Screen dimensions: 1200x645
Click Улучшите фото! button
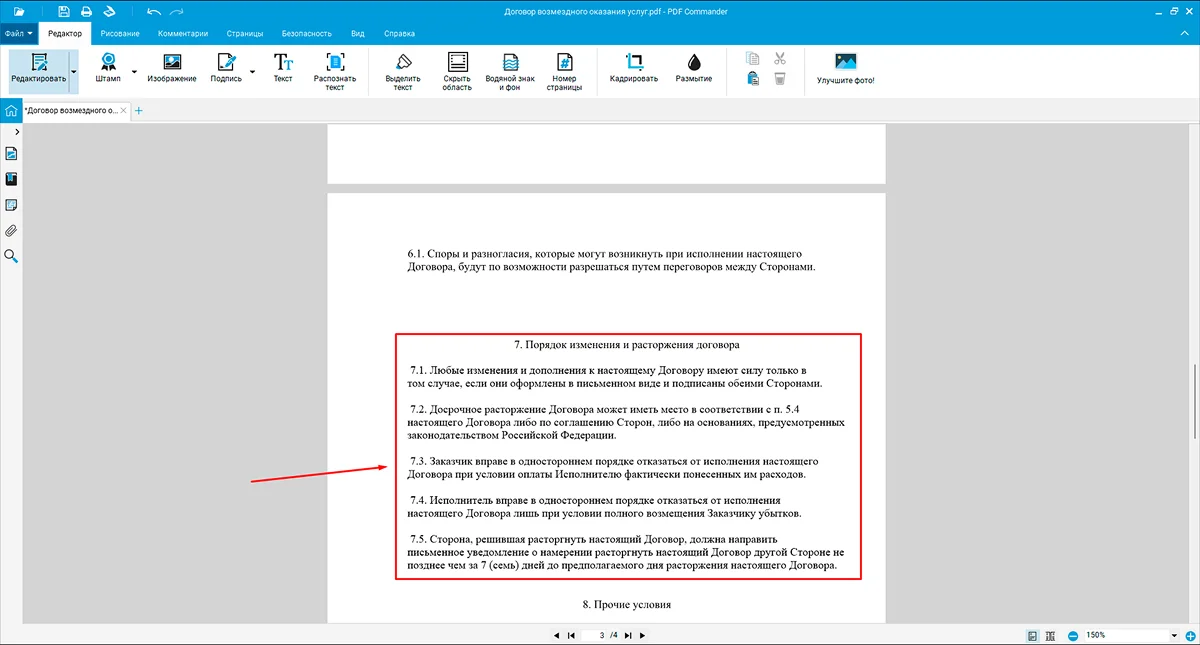pos(846,68)
